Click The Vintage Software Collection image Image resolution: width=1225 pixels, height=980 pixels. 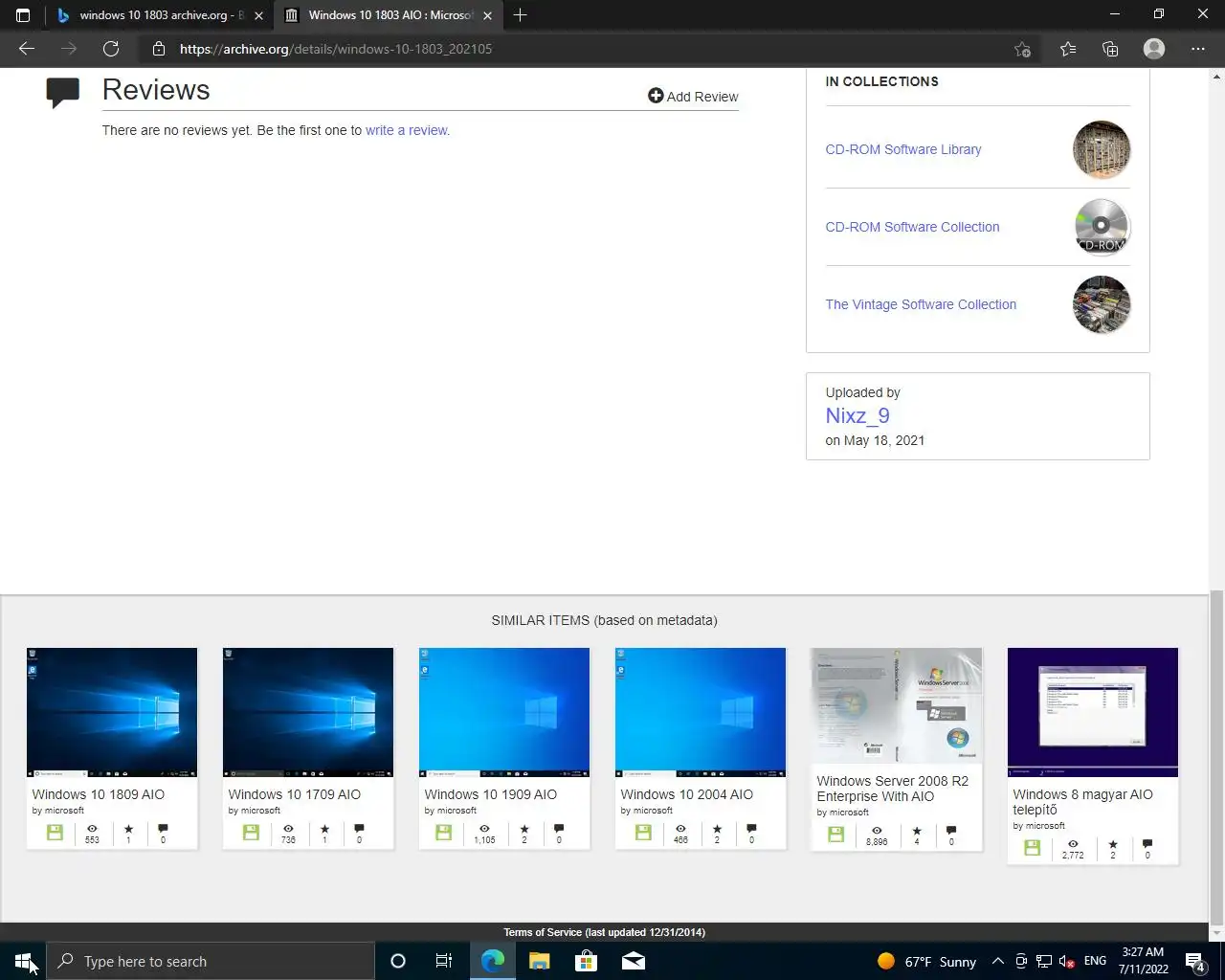(1102, 304)
